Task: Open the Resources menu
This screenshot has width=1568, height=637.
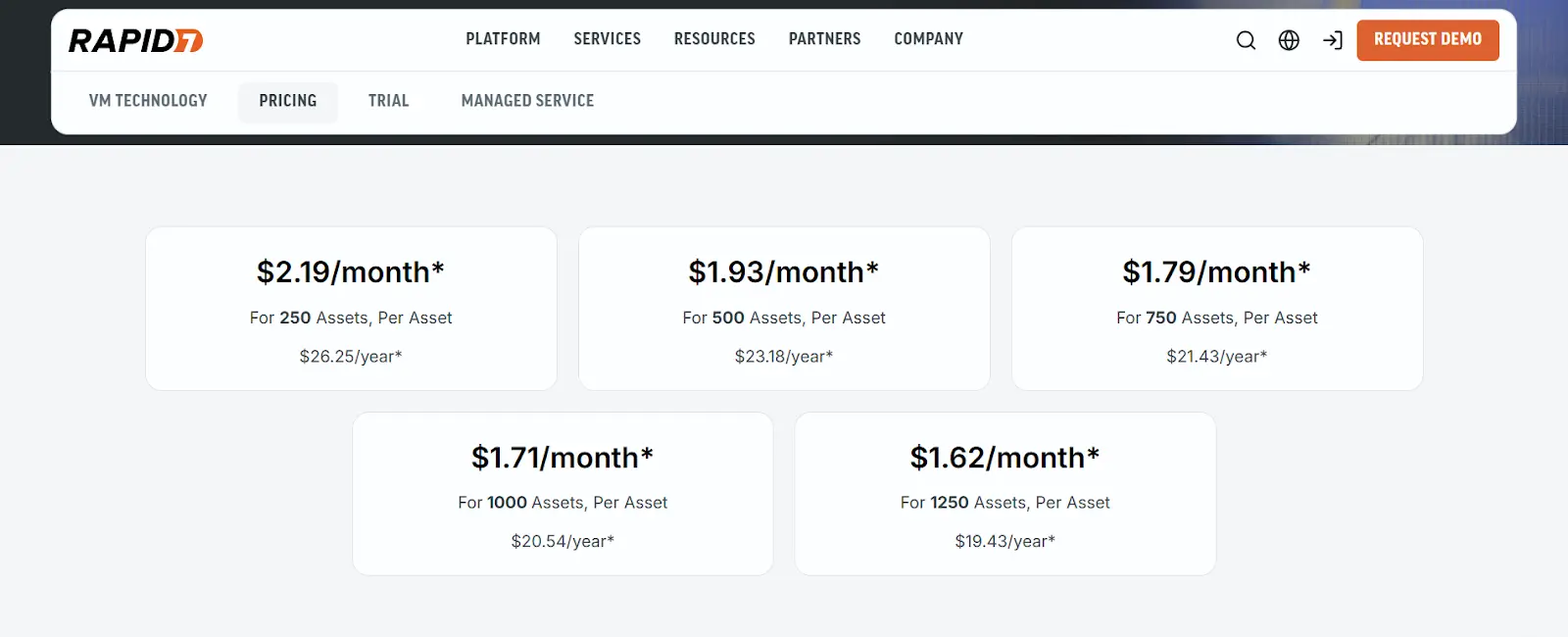Action: [x=714, y=39]
